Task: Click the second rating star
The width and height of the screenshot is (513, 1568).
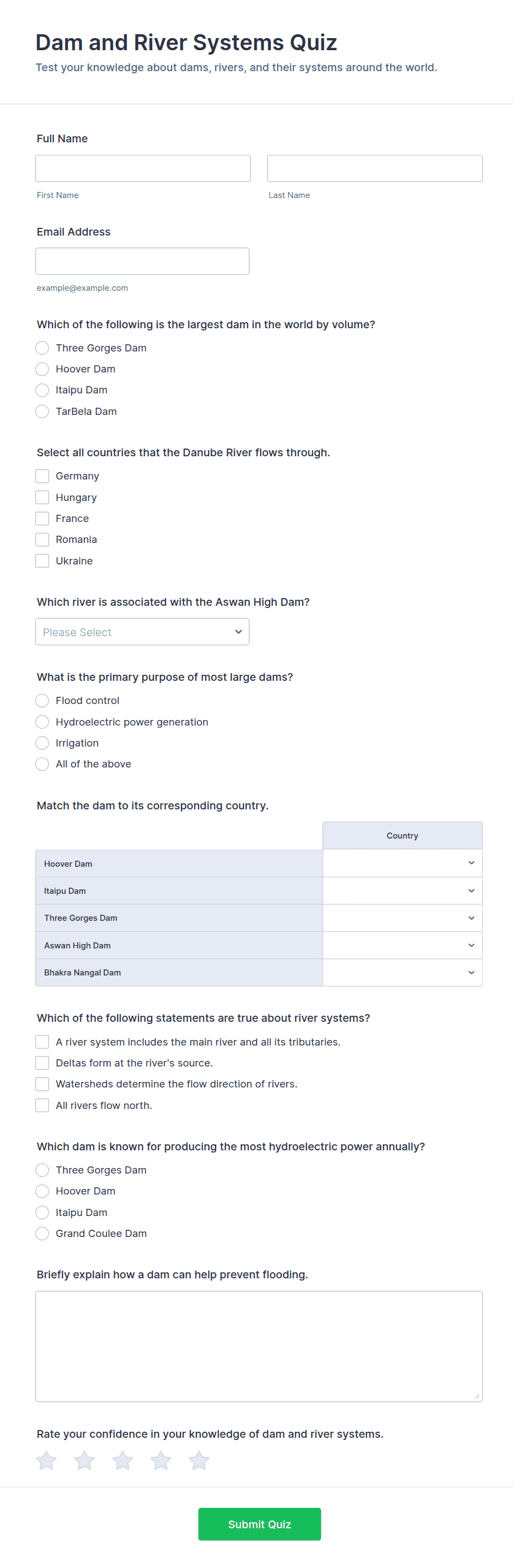Action: [x=84, y=1460]
